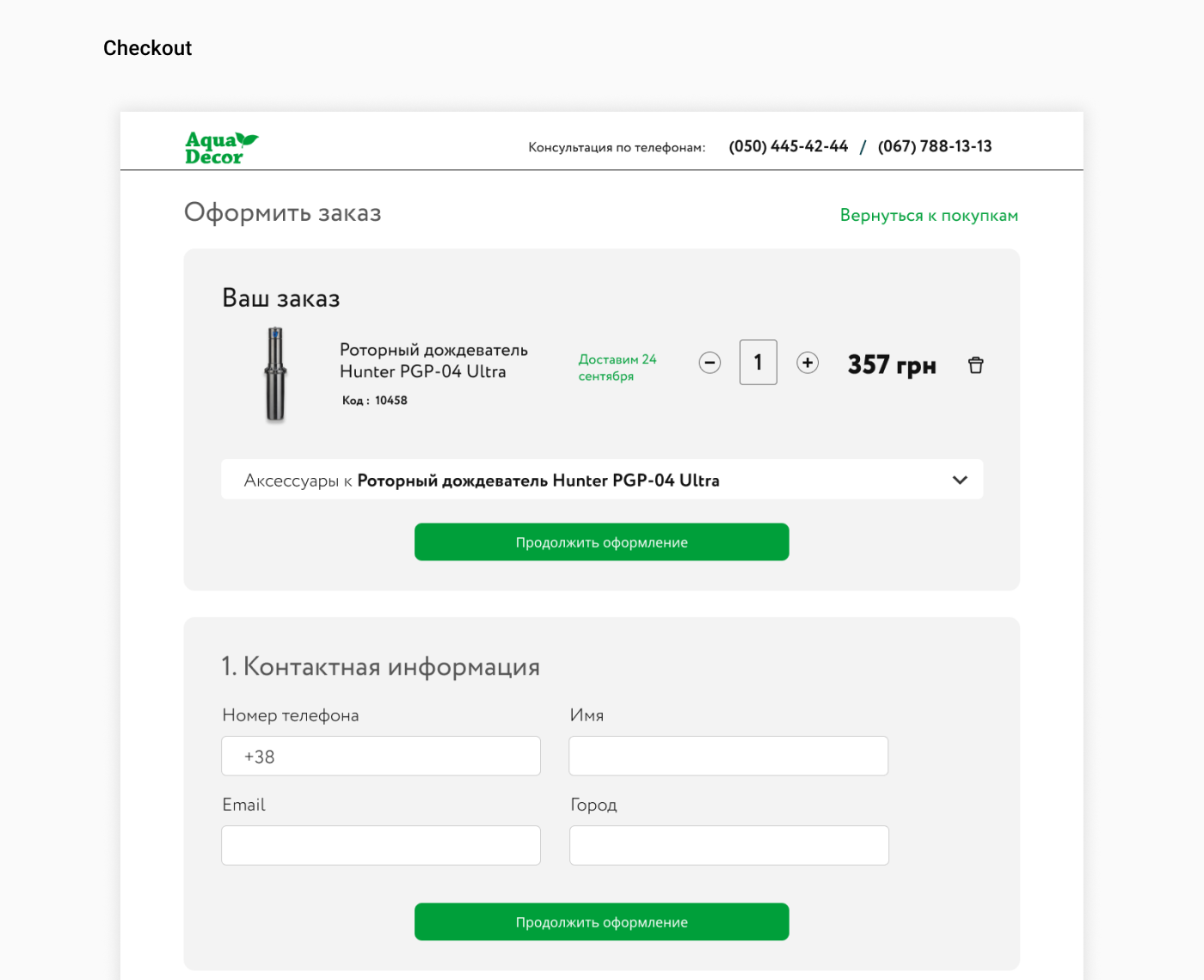
Task: Focus the Email input field
Action: [x=381, y=845]
